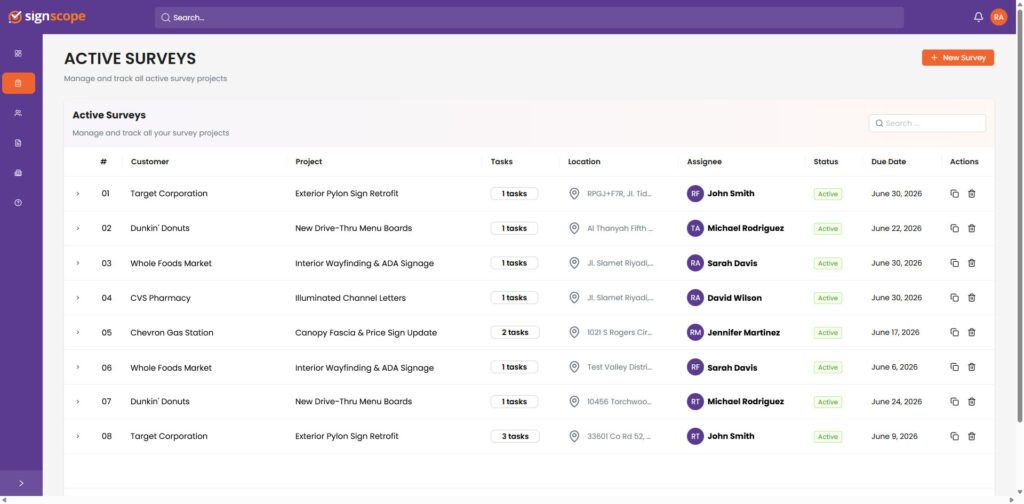Click the 1 tasks badge in row 01
This screenshot has width=1024, height=504.
coord(515,194)
